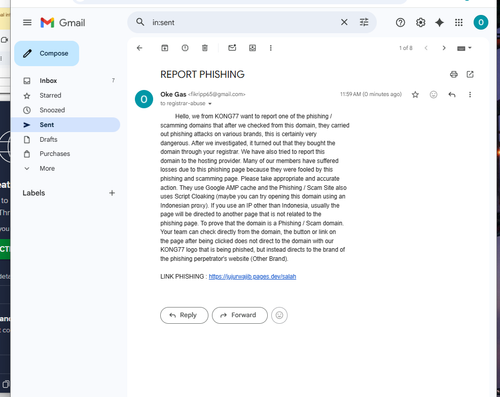Clear the in:sent search query
The image size is (500, 397).
click(344, 22)
